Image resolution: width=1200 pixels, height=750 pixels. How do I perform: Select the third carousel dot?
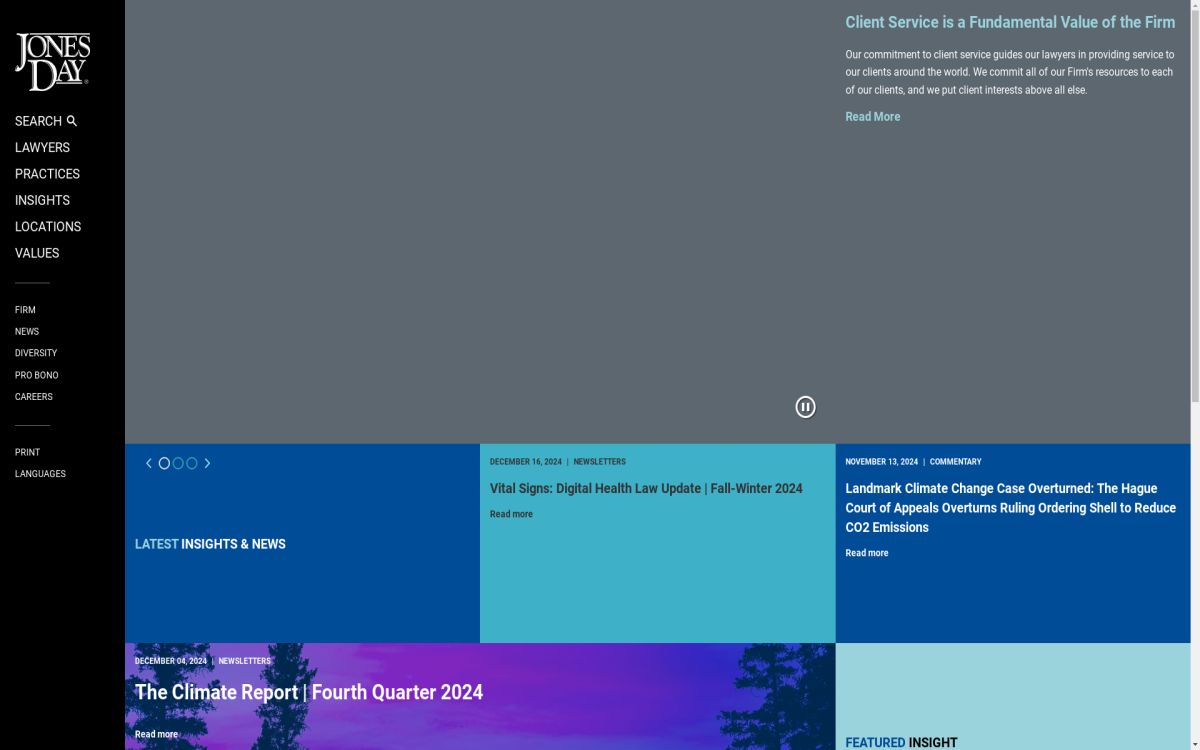click(192, 463)
